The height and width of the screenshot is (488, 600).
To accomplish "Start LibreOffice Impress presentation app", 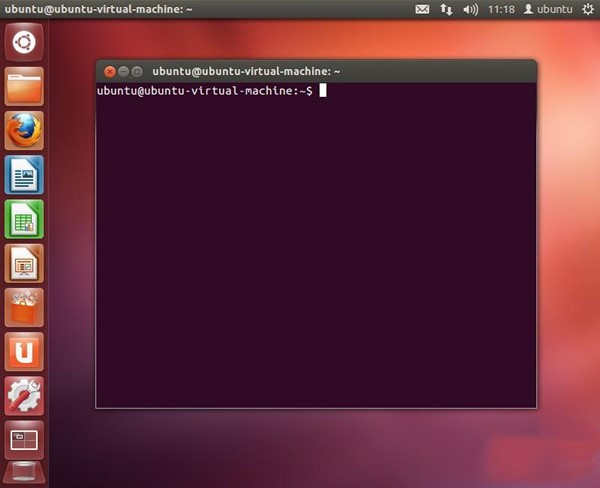I will click(x=24, y=263).
